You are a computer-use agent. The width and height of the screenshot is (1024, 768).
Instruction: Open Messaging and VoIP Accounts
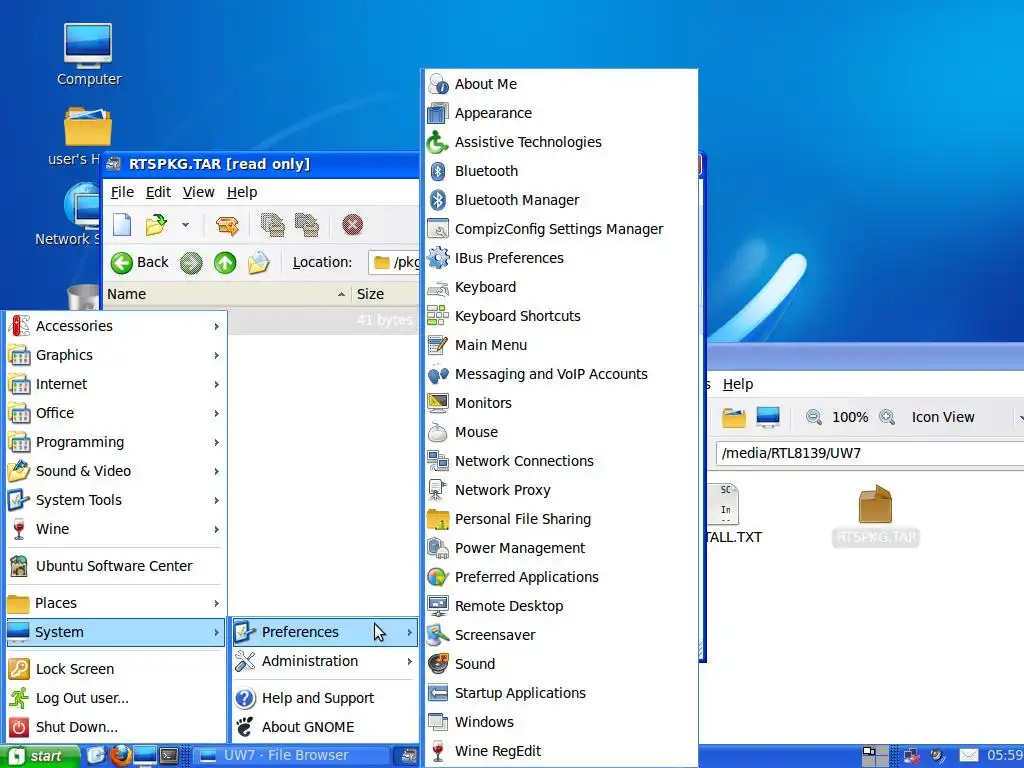[x=561, y=374]
